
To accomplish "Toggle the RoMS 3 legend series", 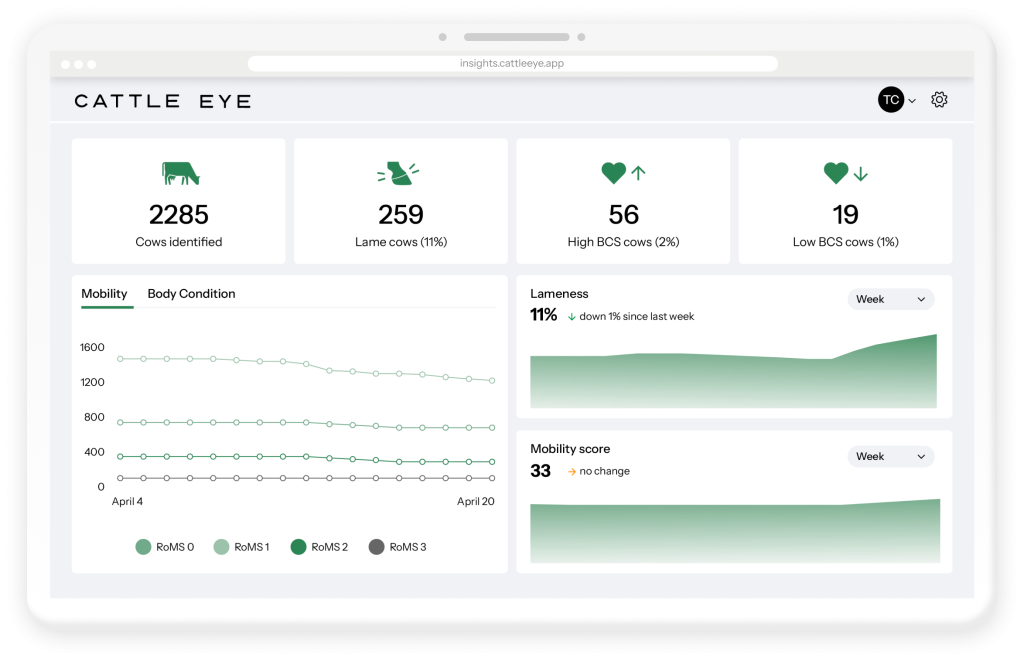I will [x=397, y=547].
